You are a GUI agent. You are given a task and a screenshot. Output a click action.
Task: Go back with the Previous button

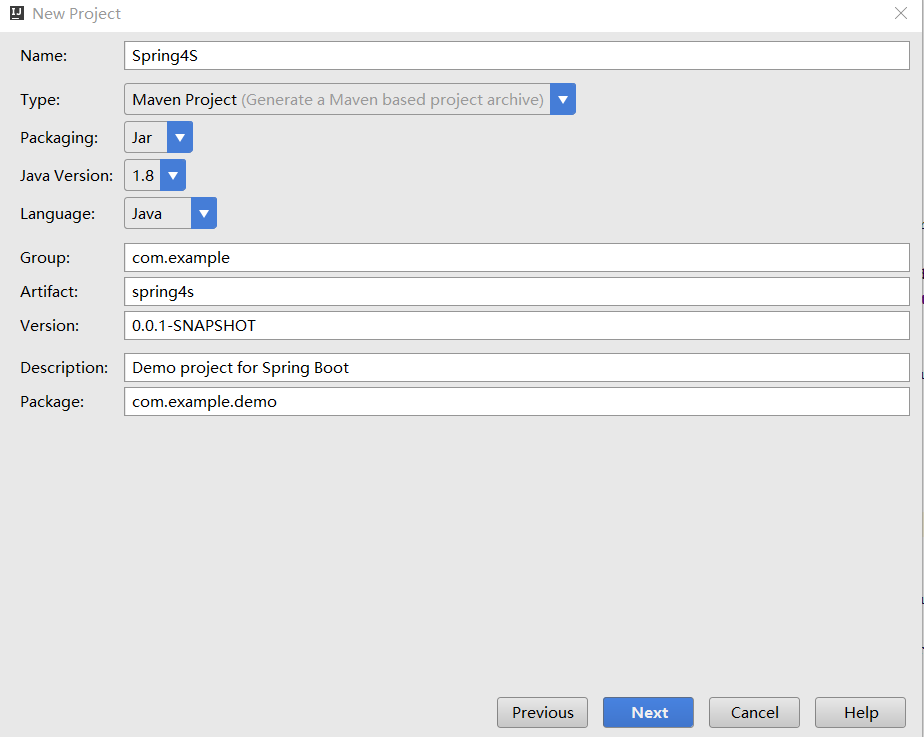coord(542,713)
